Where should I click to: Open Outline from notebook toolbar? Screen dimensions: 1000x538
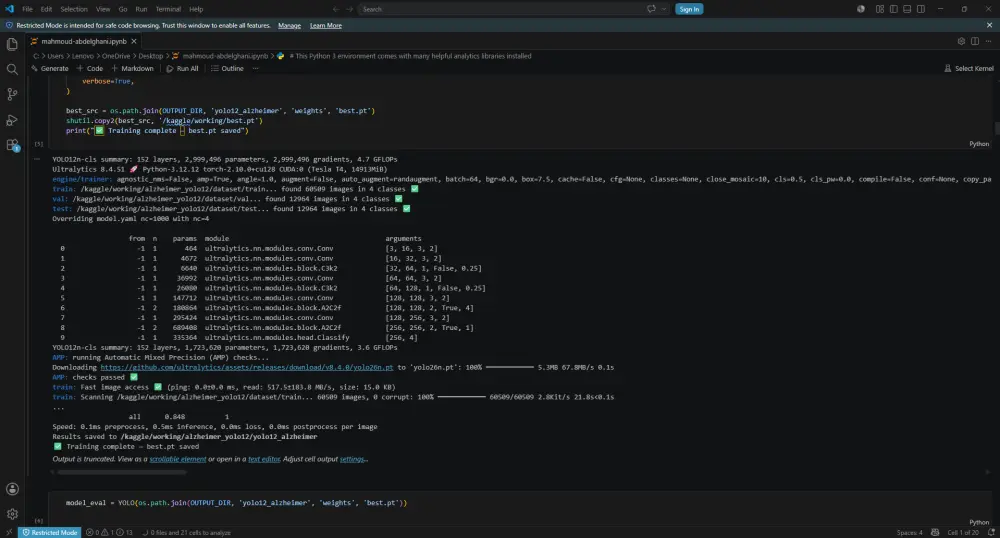pyautogui.click(x=227, y=68)
